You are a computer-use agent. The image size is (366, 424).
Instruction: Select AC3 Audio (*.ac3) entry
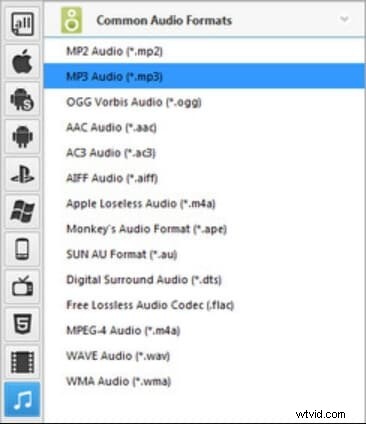(x=204, y=153)
